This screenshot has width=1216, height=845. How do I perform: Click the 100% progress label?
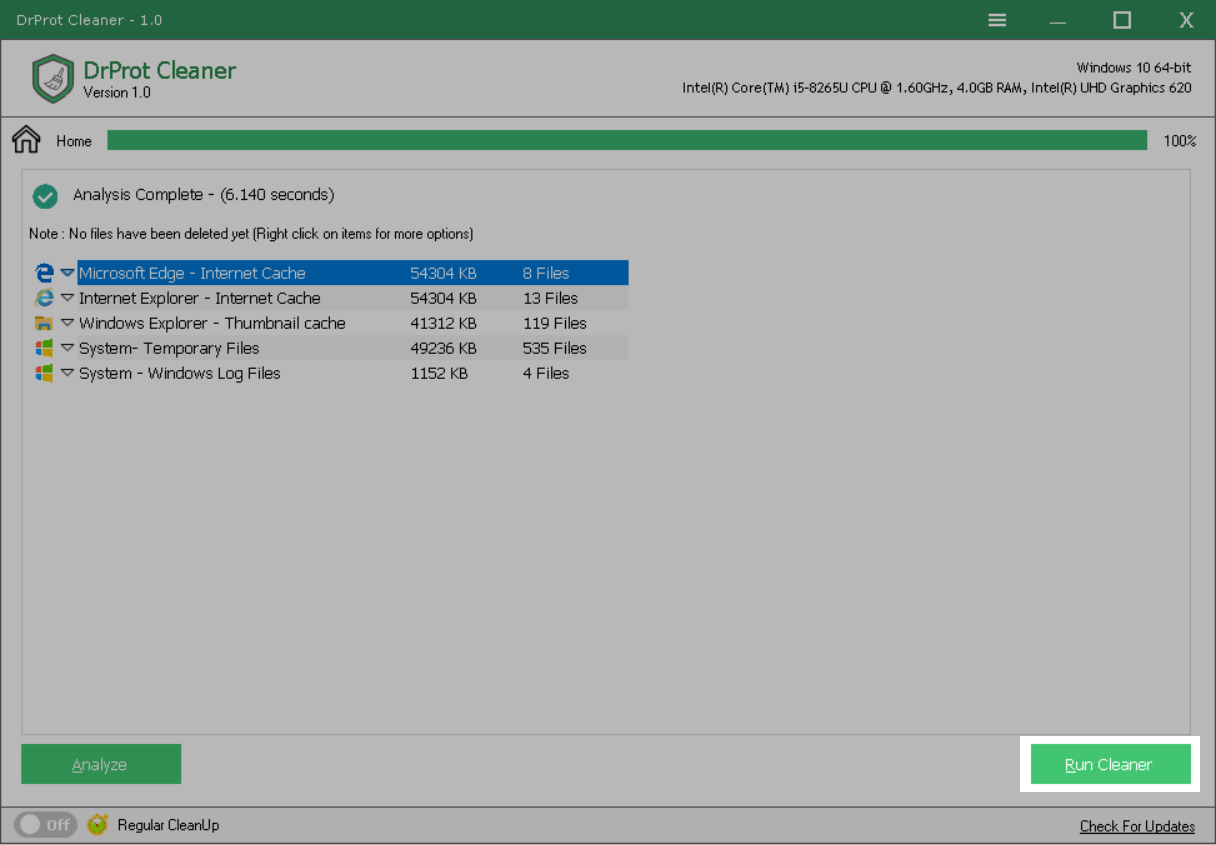(1180, 141)
